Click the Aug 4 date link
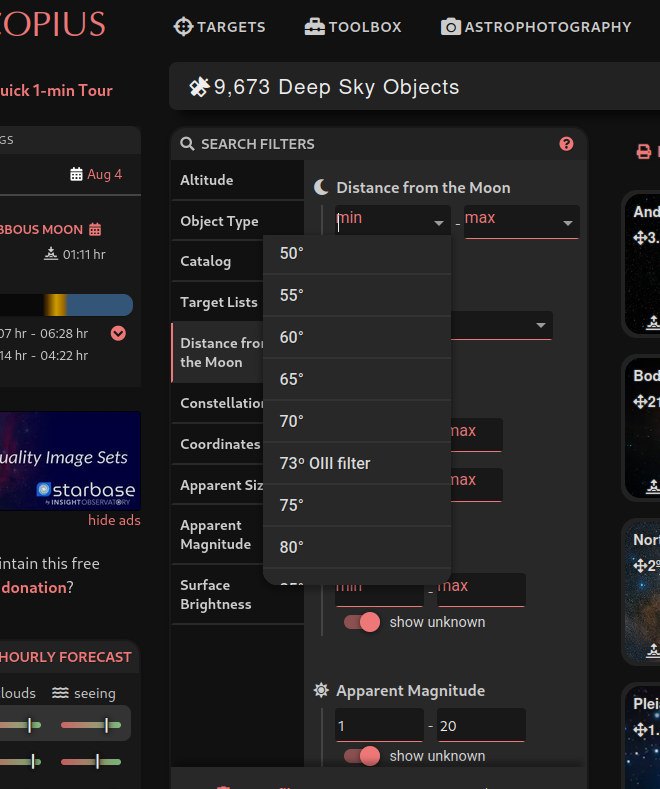This screenshot has height=789, width=660. click(105, 174)
